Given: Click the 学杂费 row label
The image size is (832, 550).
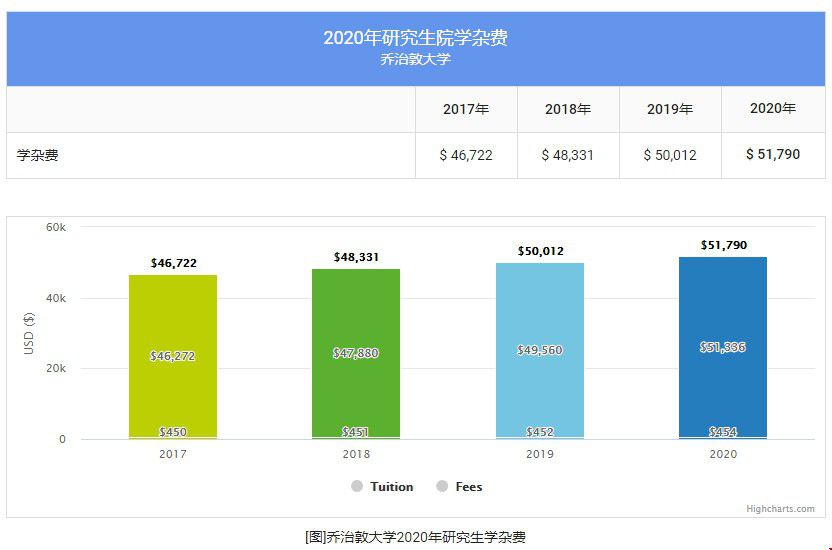Looking at the screenshot, I should coord(37,155).
